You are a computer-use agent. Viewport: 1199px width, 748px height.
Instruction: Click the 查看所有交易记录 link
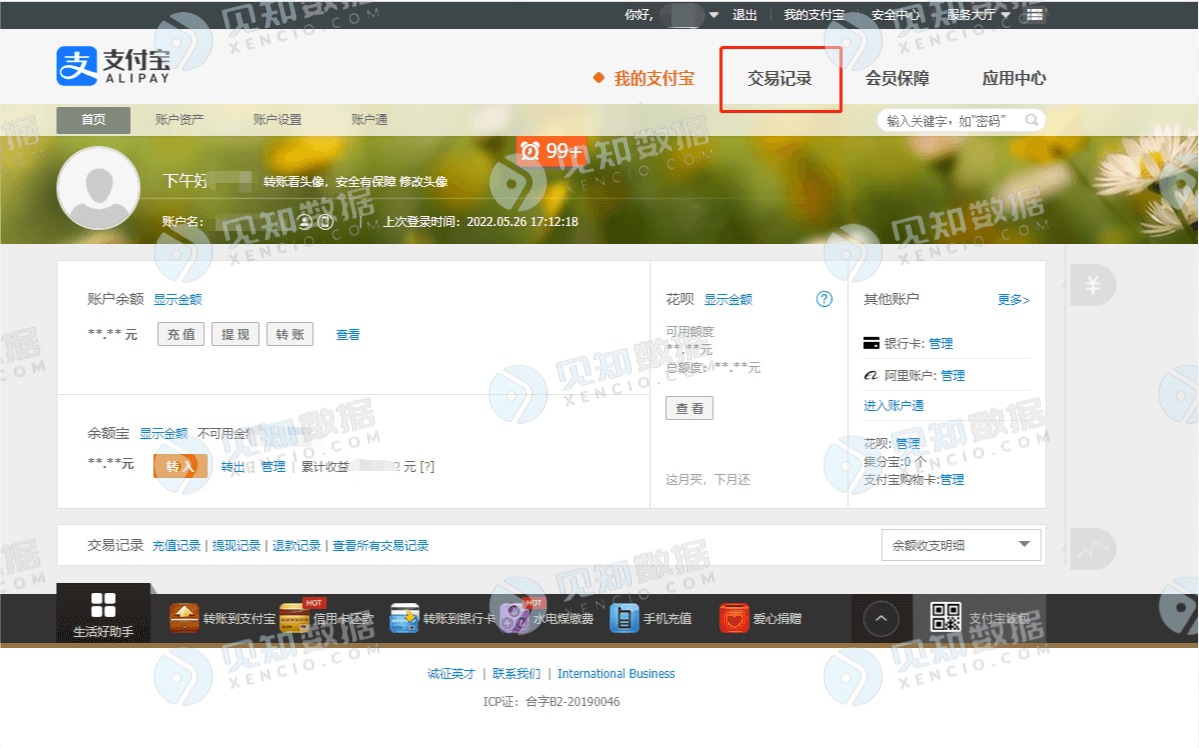(381, 546)
